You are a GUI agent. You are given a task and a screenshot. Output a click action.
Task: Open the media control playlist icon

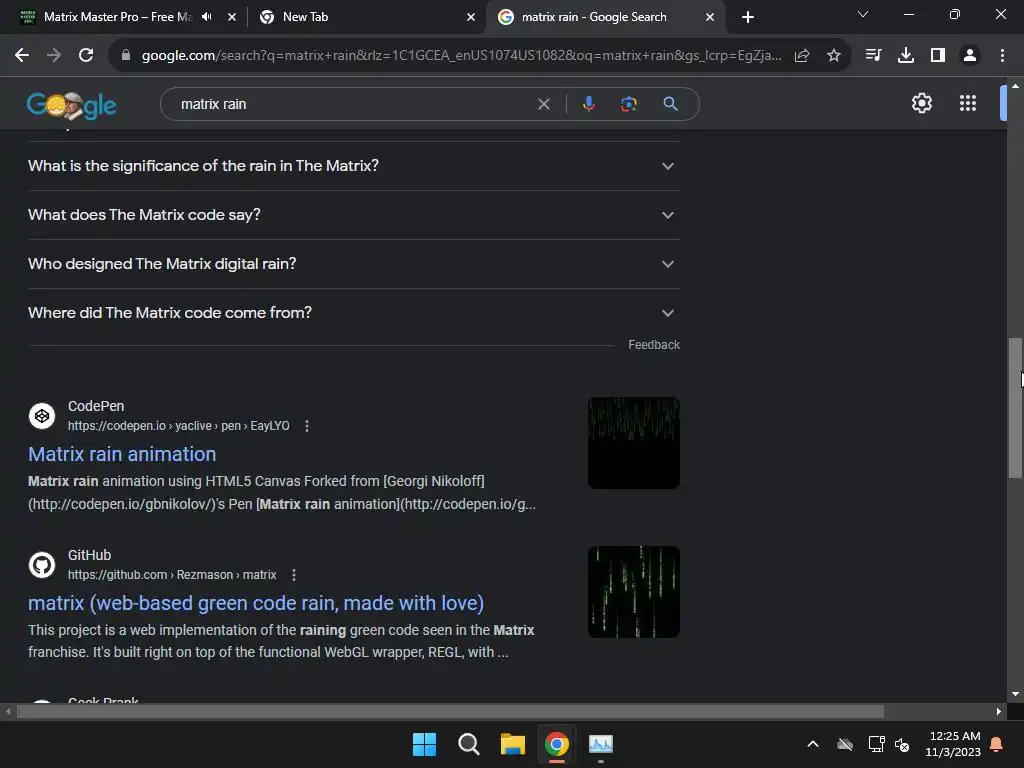pyautogui.click(x=873, y=56)
